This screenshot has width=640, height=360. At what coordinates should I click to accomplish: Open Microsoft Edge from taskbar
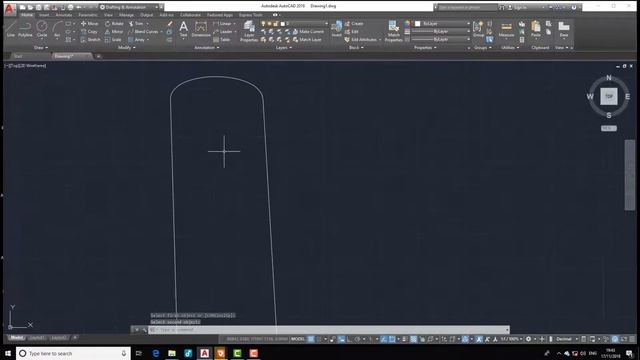pyautogui.click(x=156, y=353)
